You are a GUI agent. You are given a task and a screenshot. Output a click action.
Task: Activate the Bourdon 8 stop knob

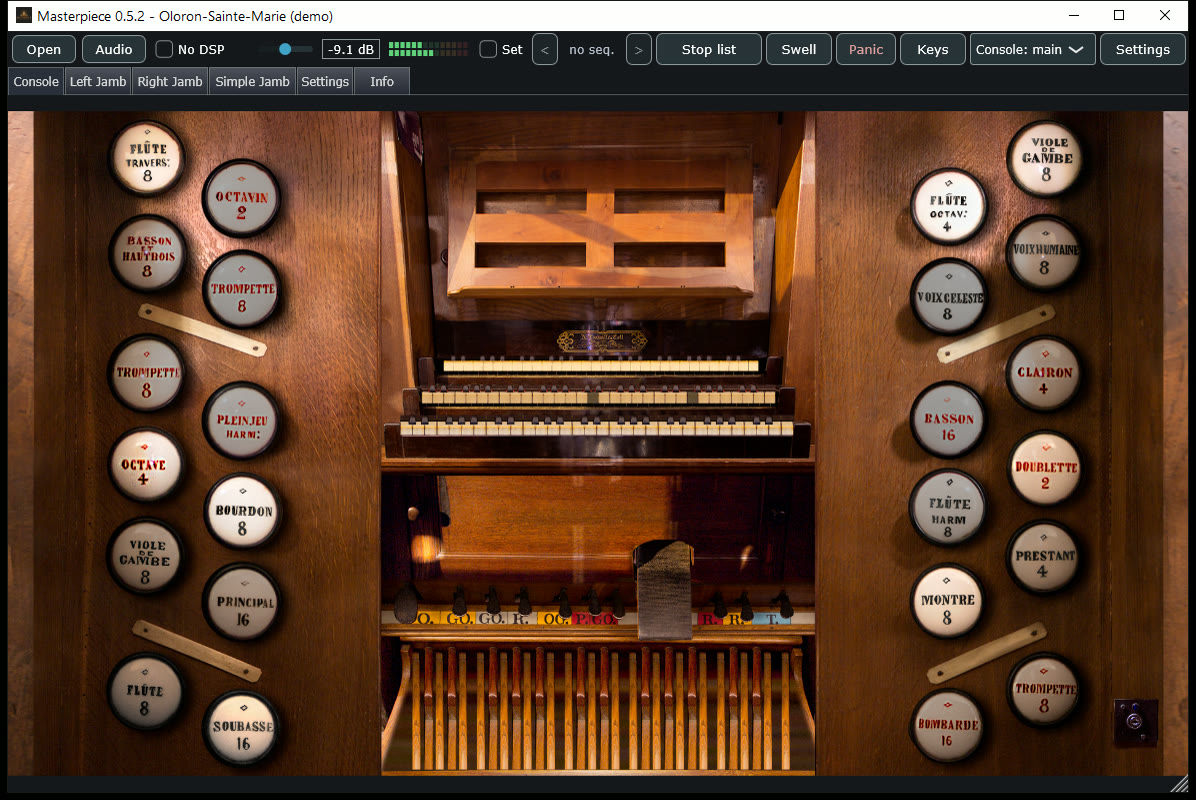click(243, 512)
